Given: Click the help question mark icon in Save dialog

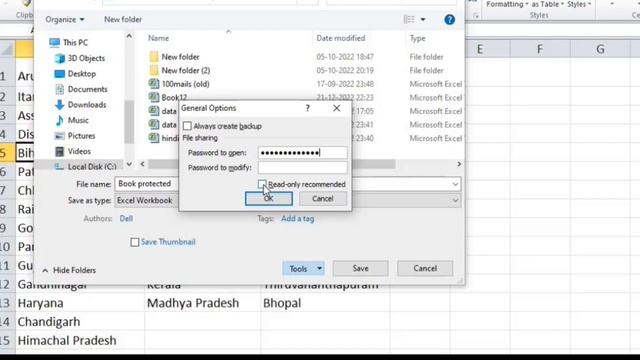Looking at the screenshot, I should [449, 20].
